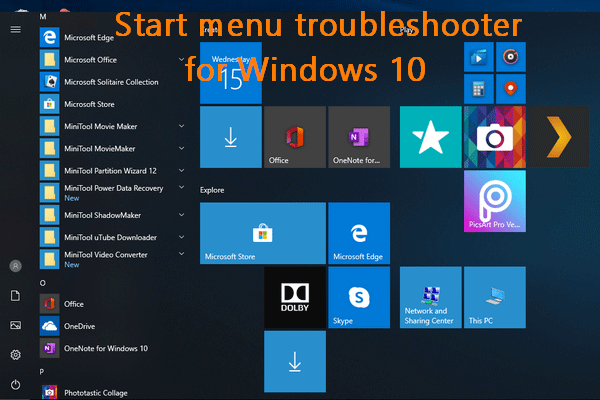This screenshot has height=400, width=600.
Task: Open the OneNote for... tile
Action: pyautogui.click(x=359, y=137)
